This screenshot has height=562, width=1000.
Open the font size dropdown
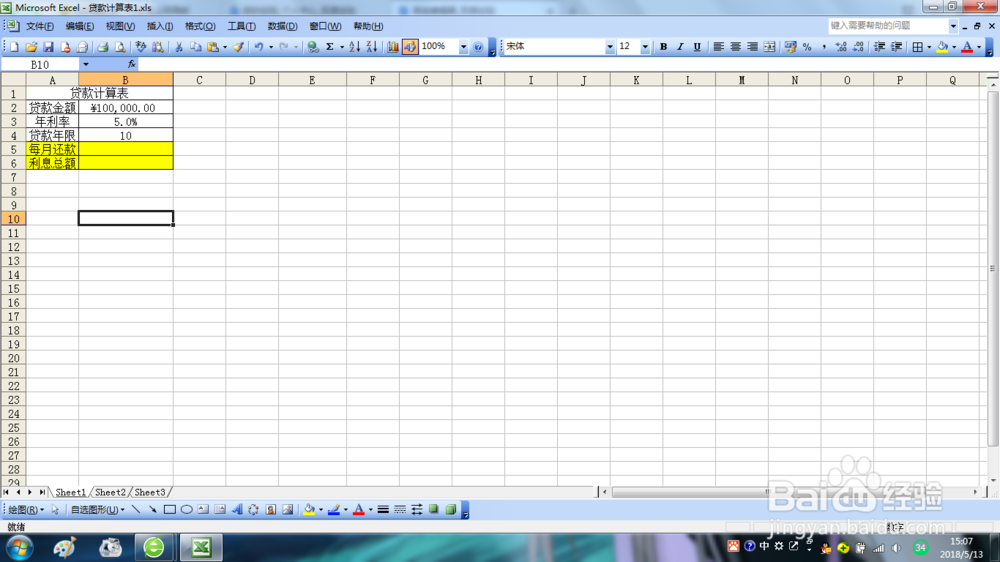click(645, 47)
